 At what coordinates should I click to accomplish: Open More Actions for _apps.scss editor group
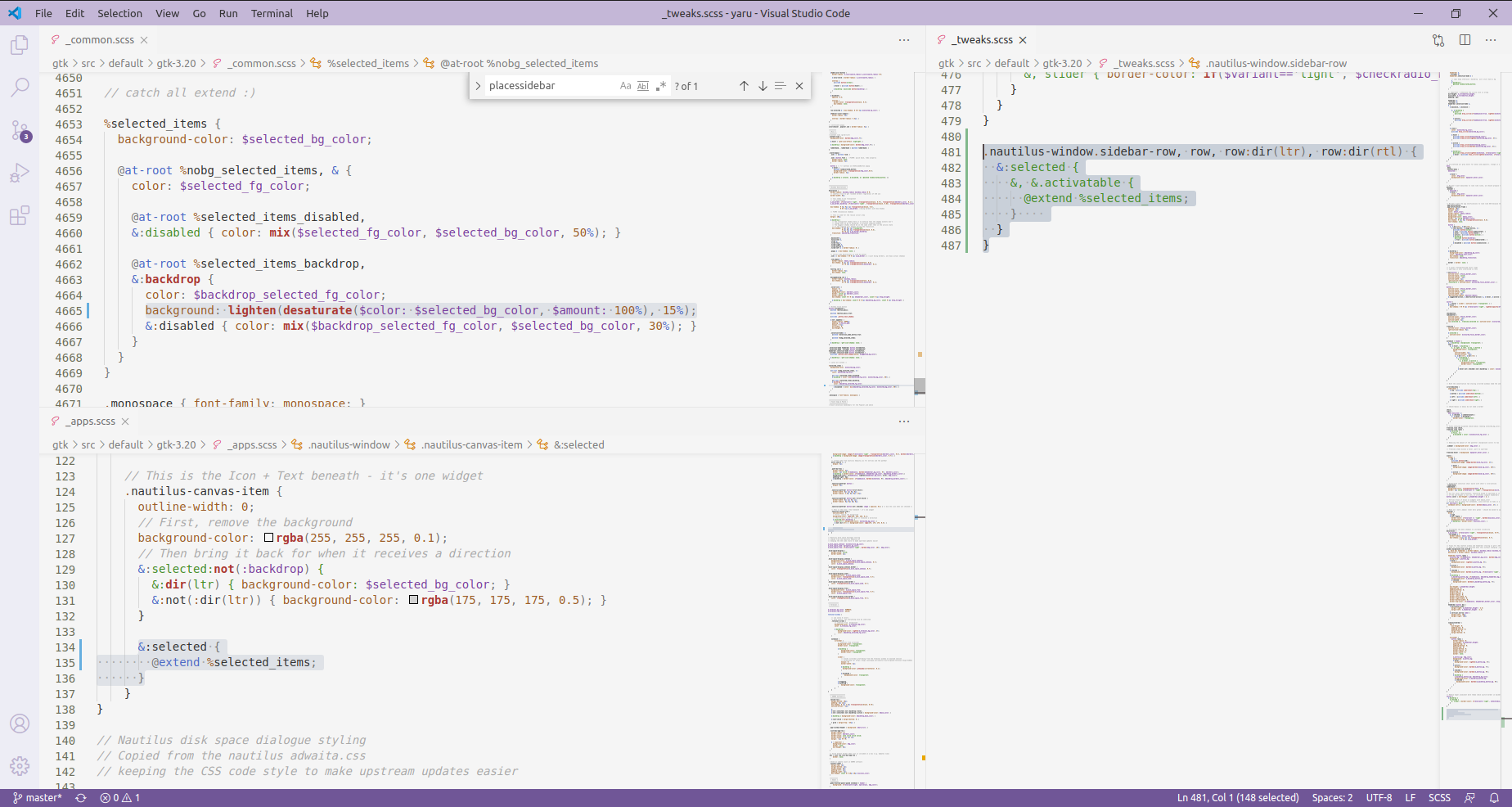[904, 422]
